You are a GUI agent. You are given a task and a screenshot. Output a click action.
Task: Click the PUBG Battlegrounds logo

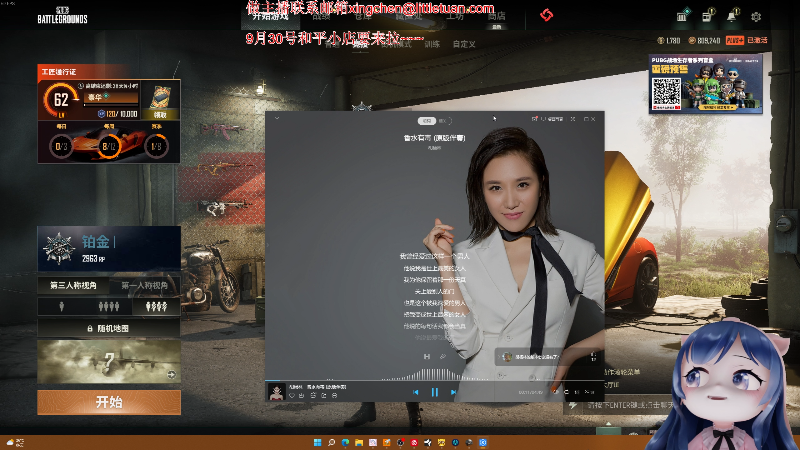click(62, 16)
